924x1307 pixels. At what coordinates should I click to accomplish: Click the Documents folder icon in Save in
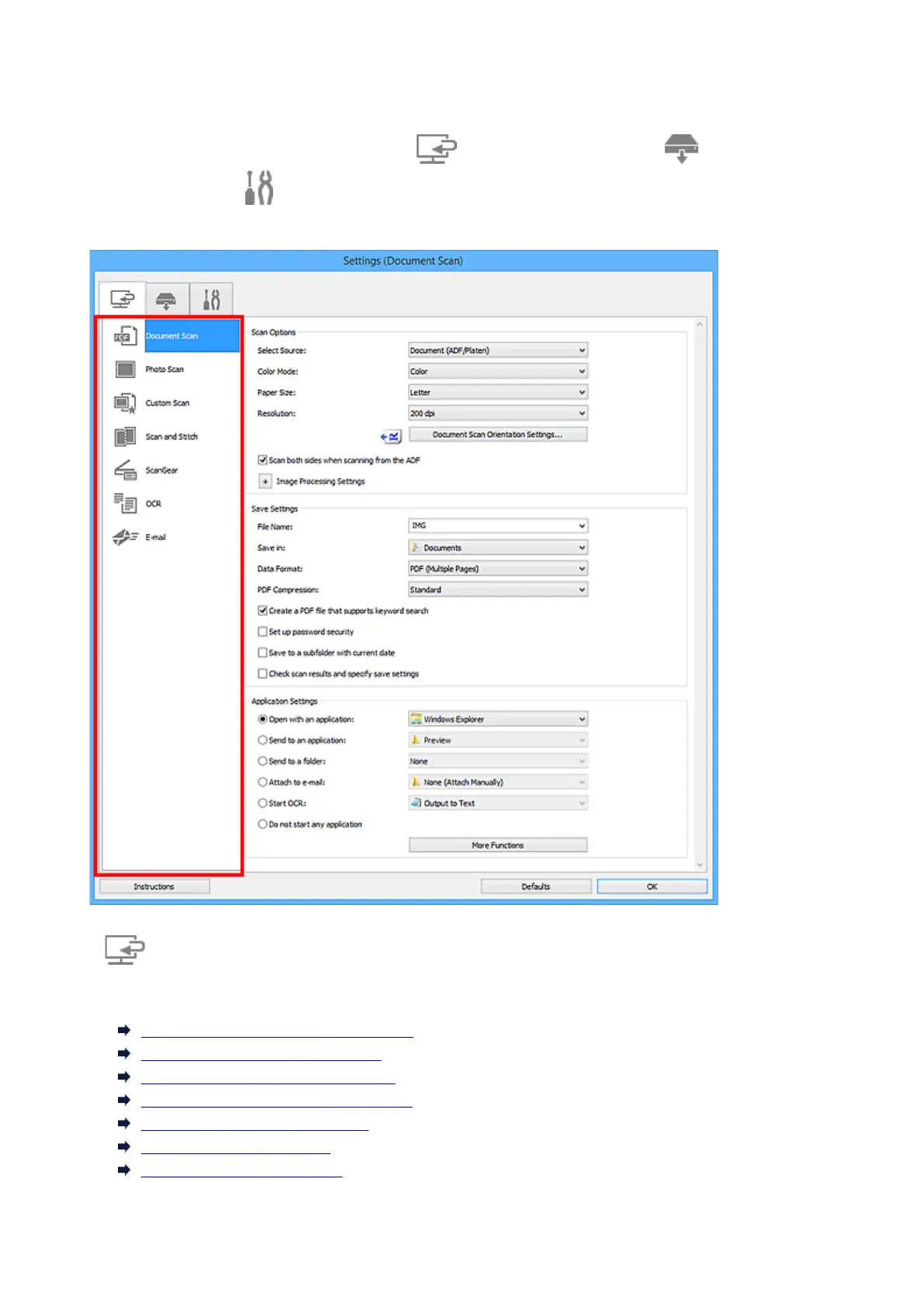point(415,548)
